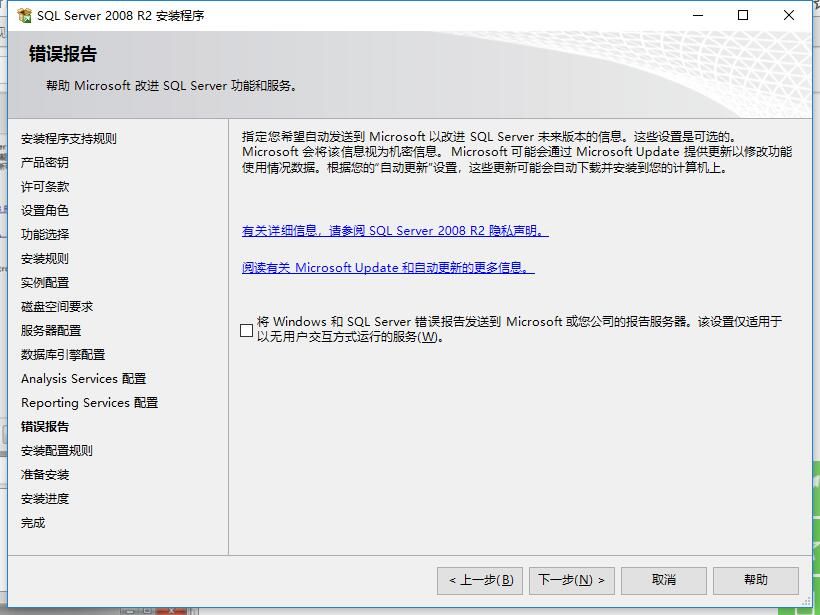Click the 错误报告 page heading
The image size is (820, 615).
[63, 54]
